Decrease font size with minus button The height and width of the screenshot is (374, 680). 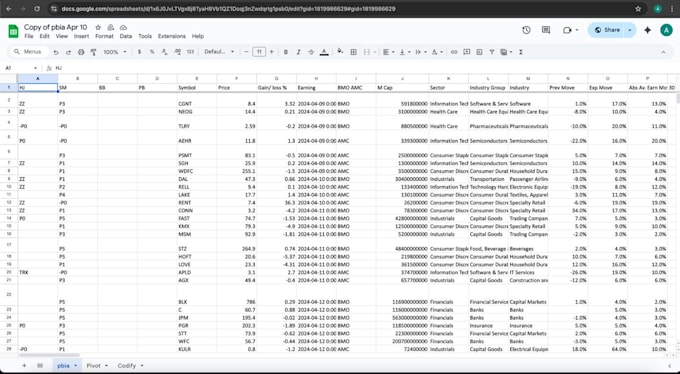point(246,52)
